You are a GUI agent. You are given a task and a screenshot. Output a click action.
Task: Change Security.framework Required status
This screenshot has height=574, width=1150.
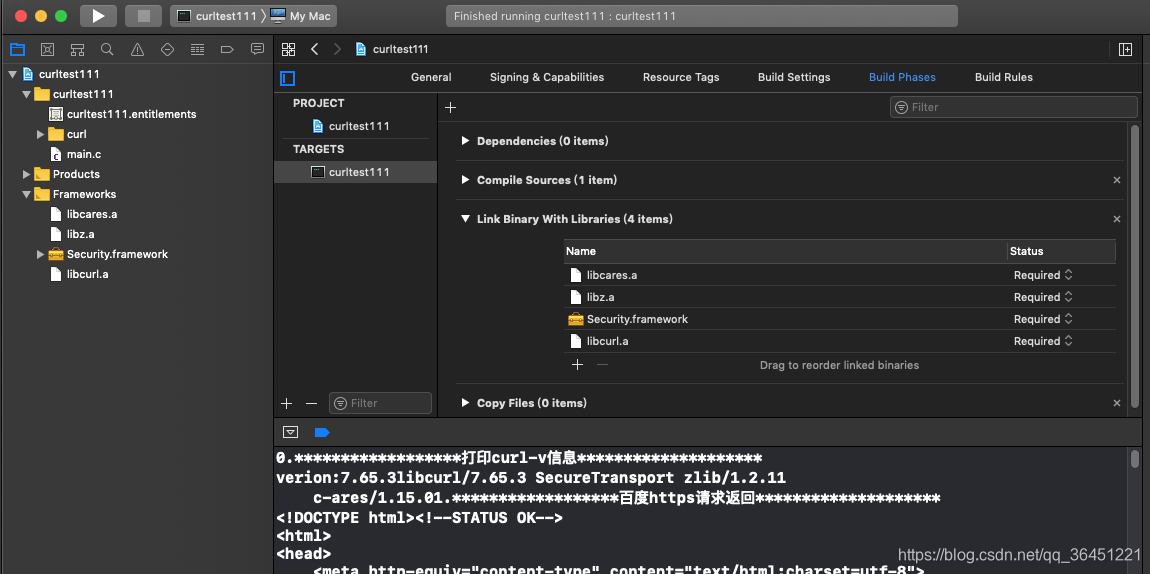1044,319
